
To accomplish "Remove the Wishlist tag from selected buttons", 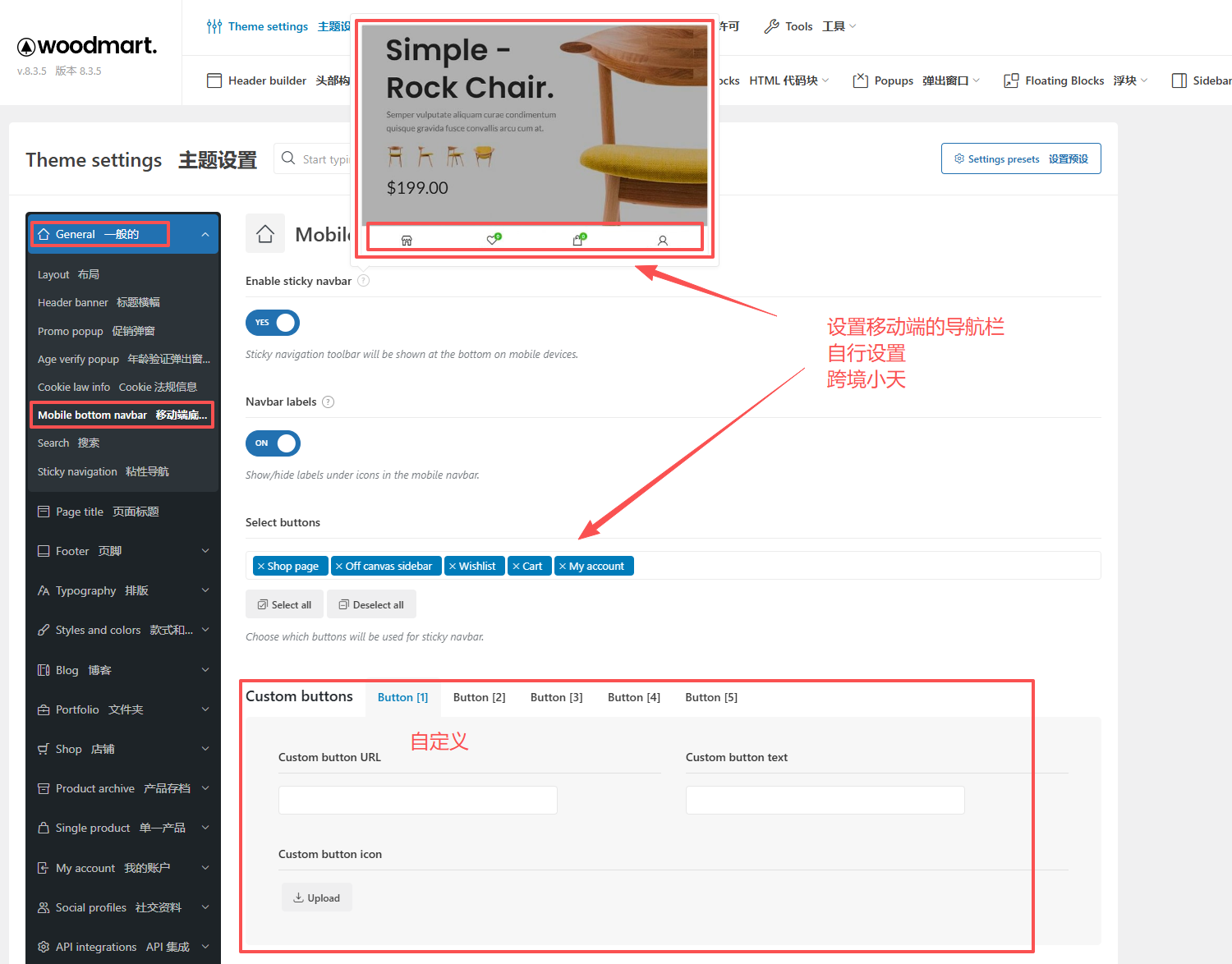I will pos(453,567).
